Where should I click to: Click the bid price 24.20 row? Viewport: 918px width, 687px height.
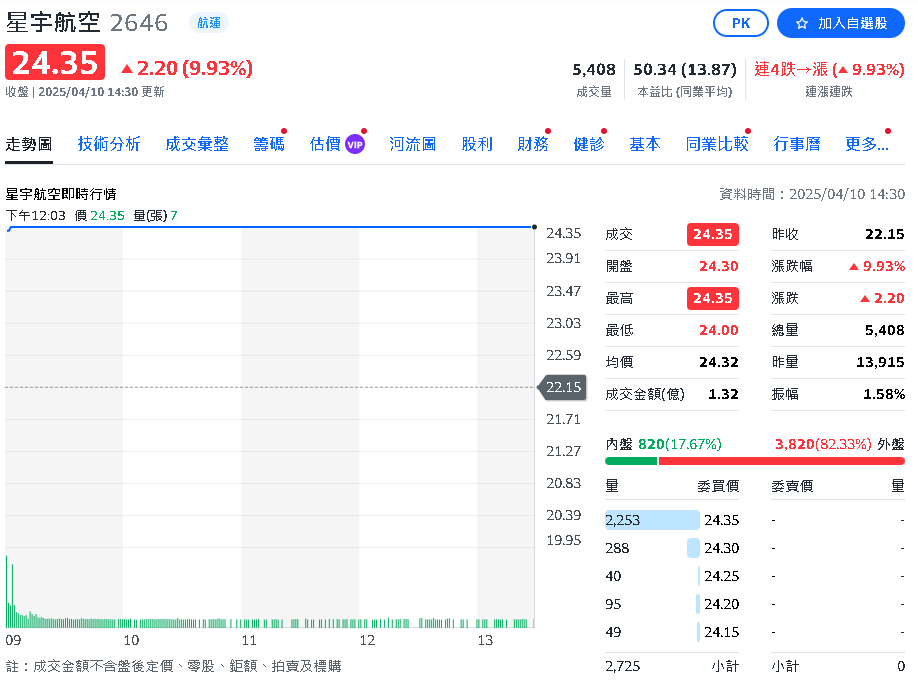pos(672,604)
